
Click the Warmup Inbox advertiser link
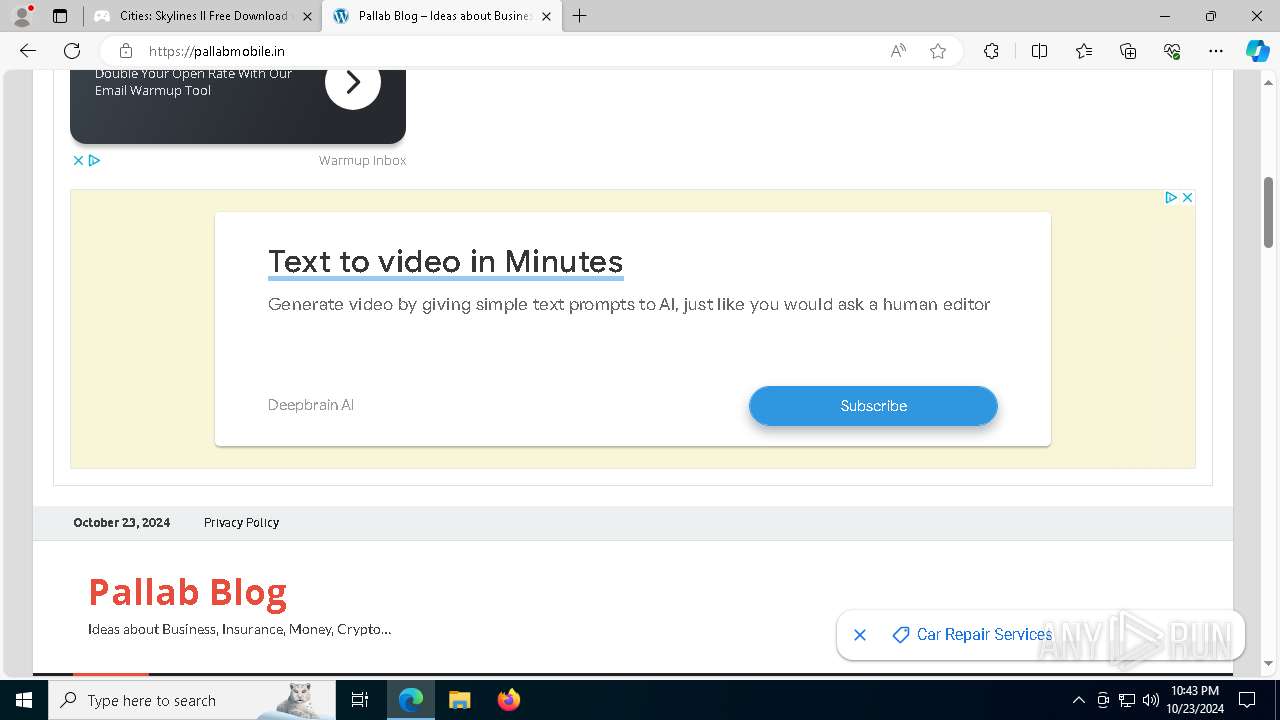click(x=362, y=160)
